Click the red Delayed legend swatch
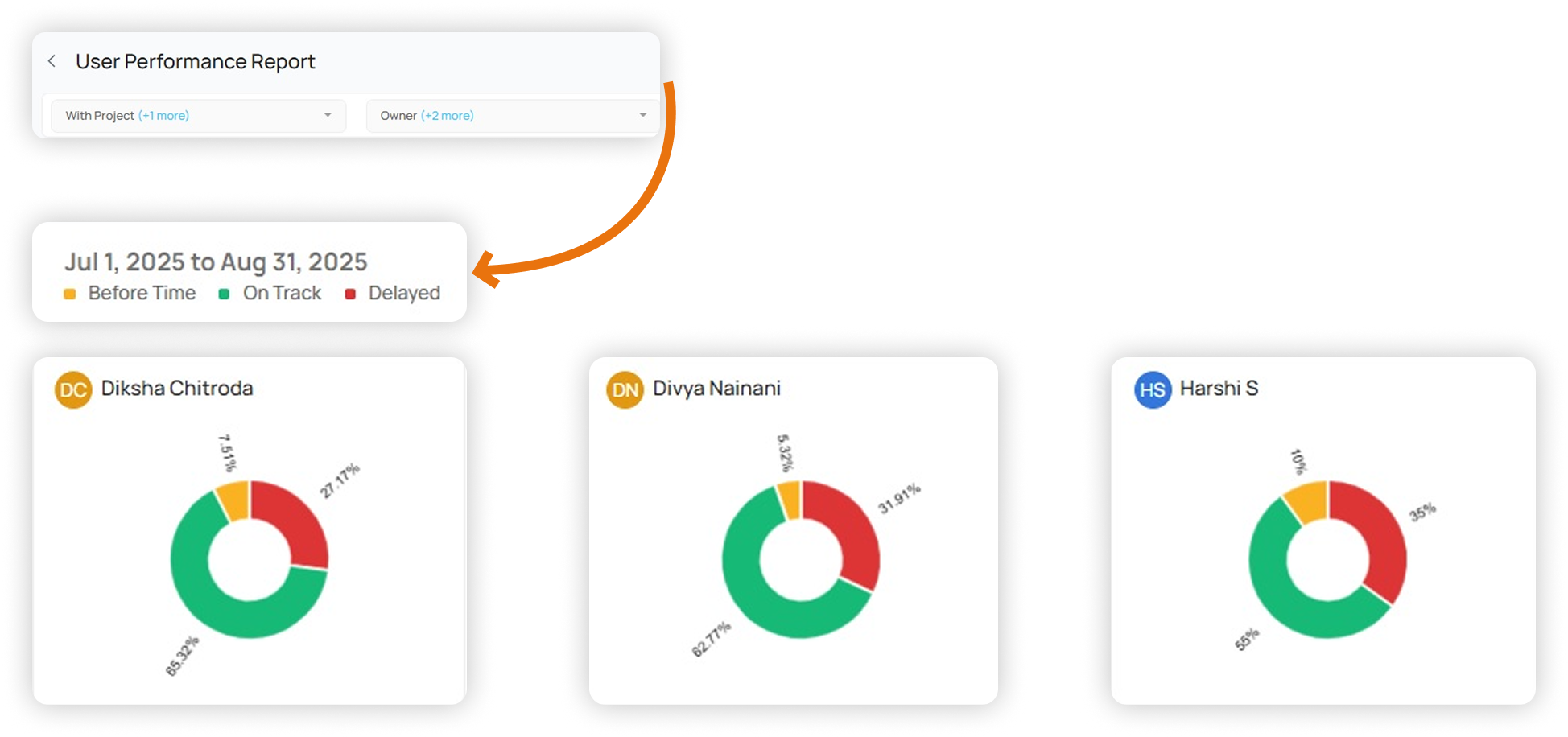This screenshot has height=737, width=1568. pyautogui.click(x=350, y=294)
